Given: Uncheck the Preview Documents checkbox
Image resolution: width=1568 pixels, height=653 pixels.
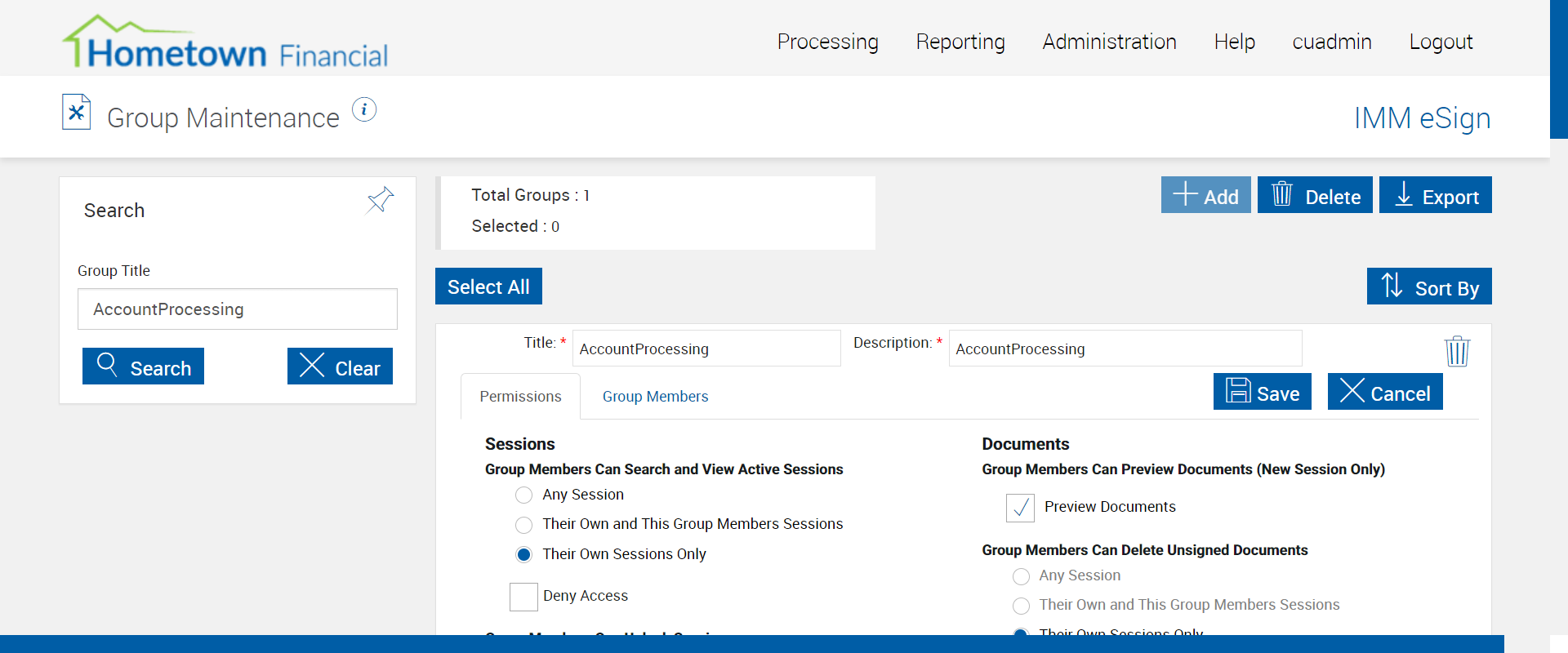Looking at the screenshot, I should (1020, 508).
